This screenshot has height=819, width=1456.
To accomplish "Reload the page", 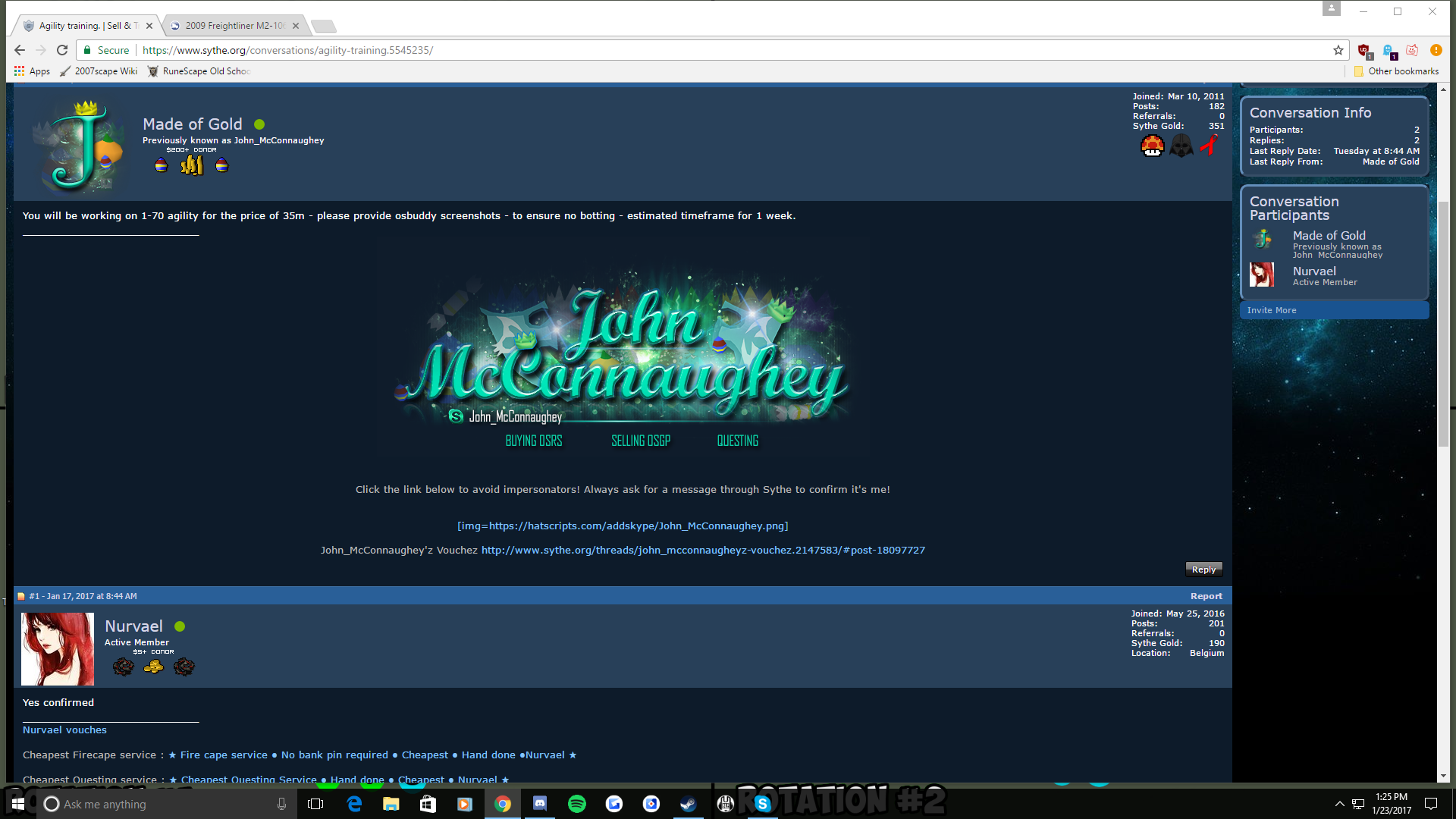I will click(x=62, y=50).
